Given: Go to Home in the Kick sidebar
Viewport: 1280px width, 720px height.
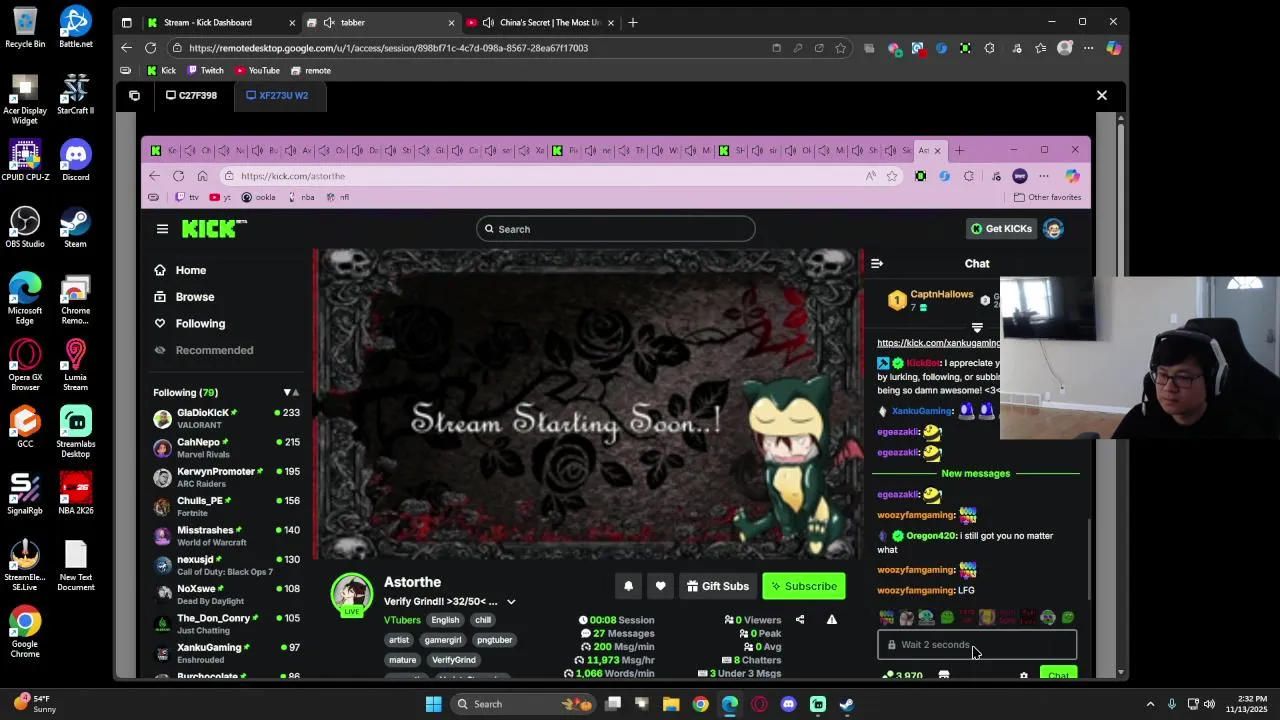Looking at the screenshot, I should 191,271.
